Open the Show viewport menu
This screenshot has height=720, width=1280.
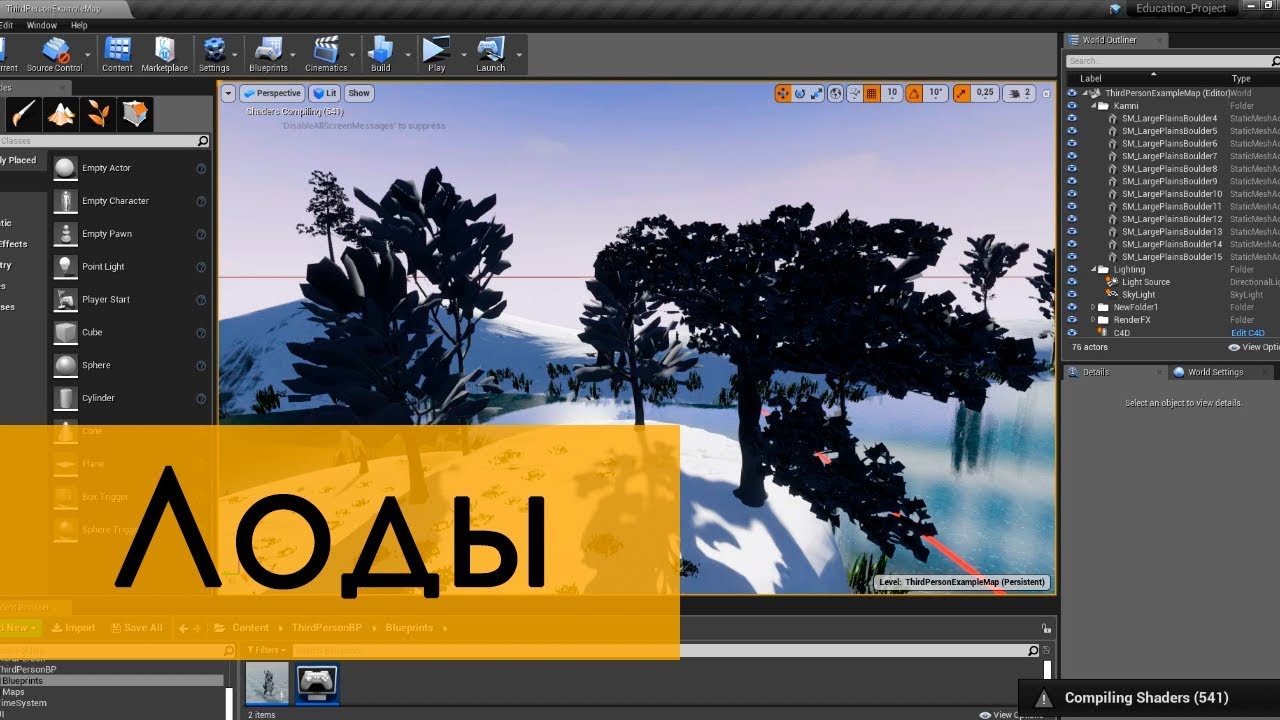click(359, 93)
